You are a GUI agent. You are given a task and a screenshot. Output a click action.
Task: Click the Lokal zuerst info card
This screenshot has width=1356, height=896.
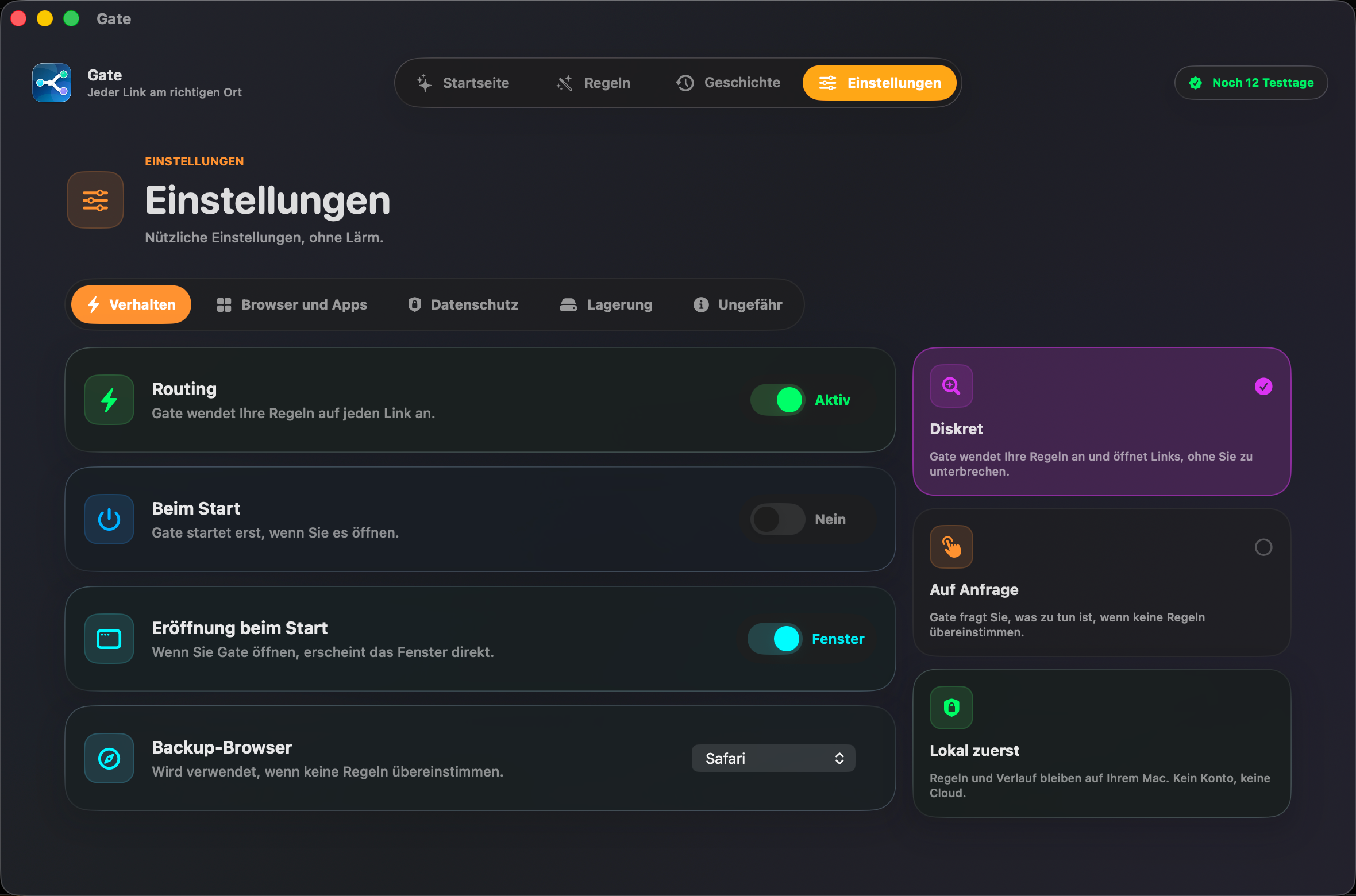(1102, 743)
